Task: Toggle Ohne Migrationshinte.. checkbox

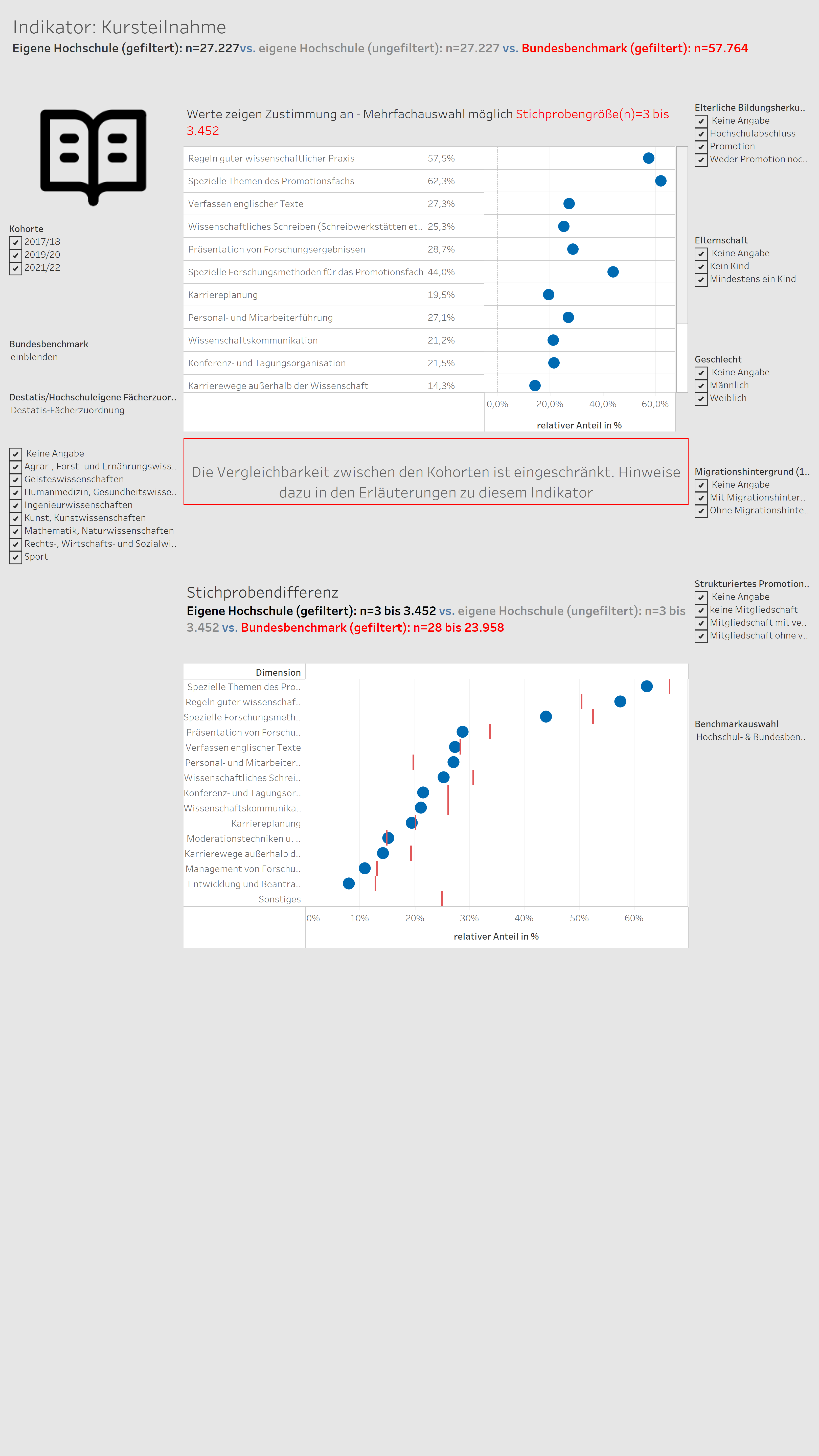Action: (701, 511)
